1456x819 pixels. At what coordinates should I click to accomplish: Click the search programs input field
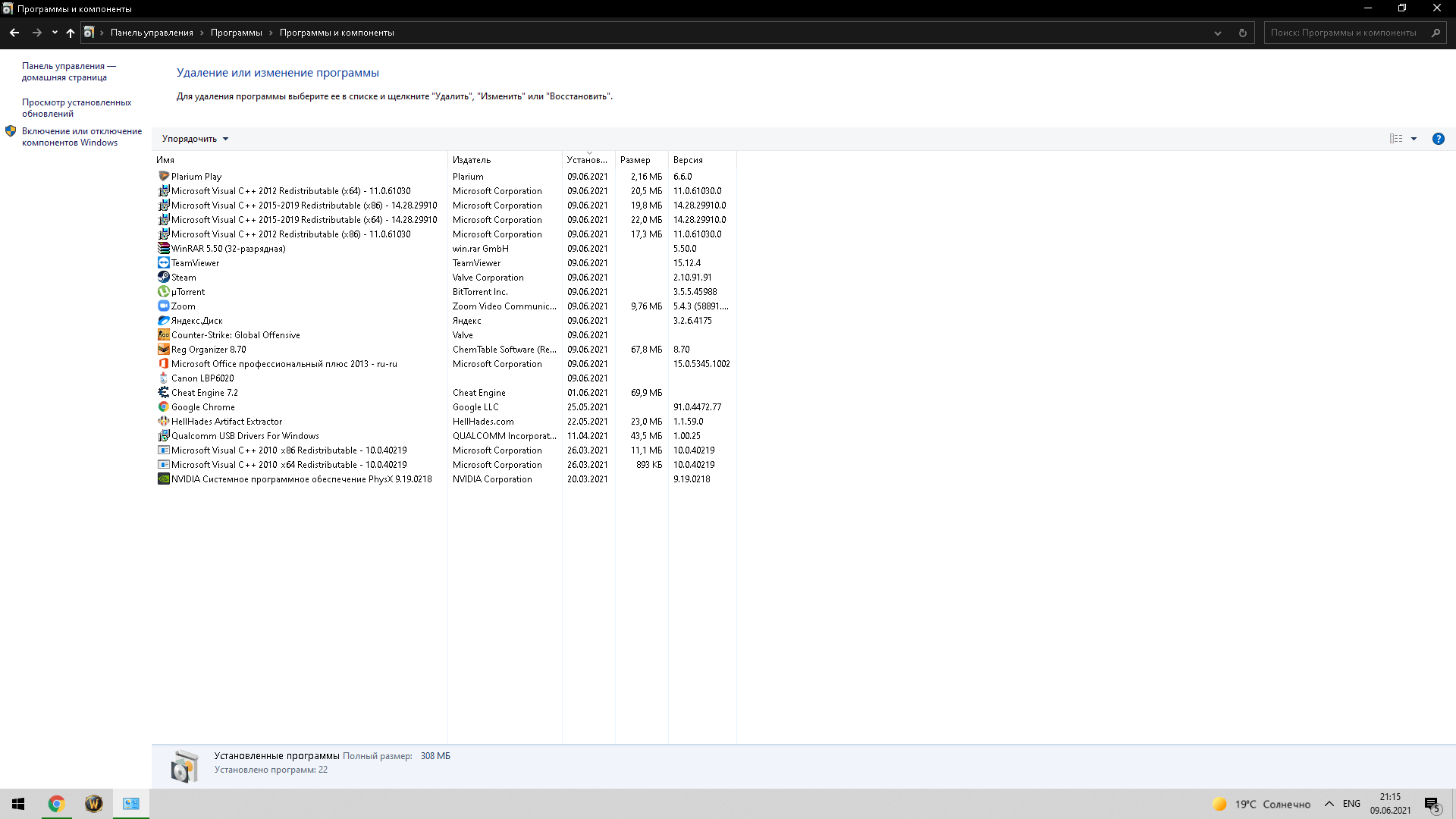(1345, 33)
